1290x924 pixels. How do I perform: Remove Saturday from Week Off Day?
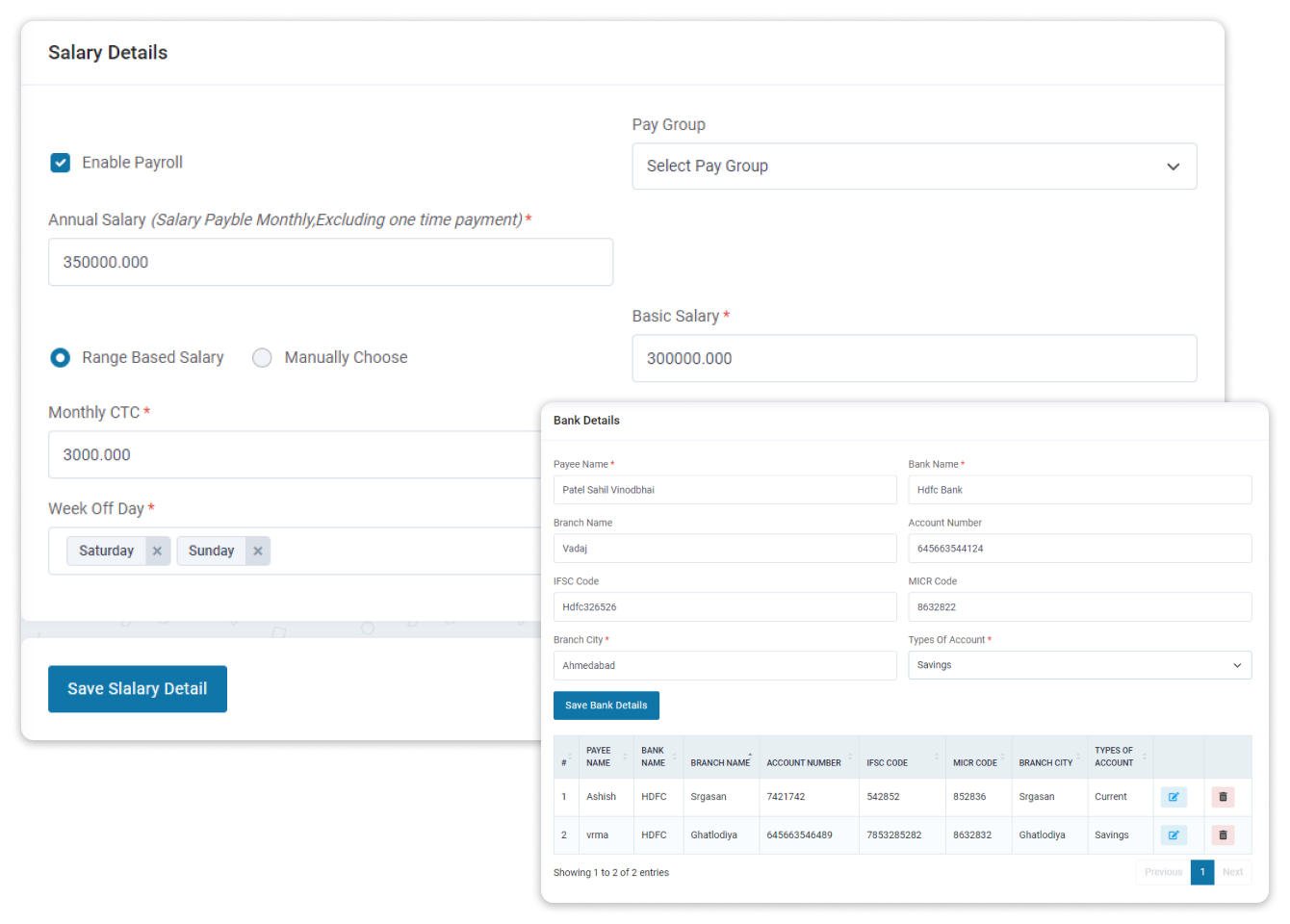click(157, 552)
